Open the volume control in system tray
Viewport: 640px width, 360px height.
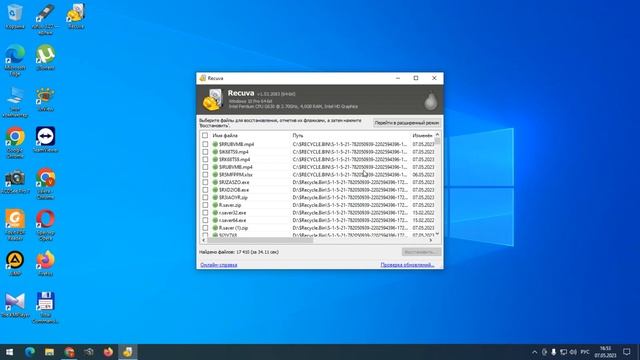[x=573, y=352]
